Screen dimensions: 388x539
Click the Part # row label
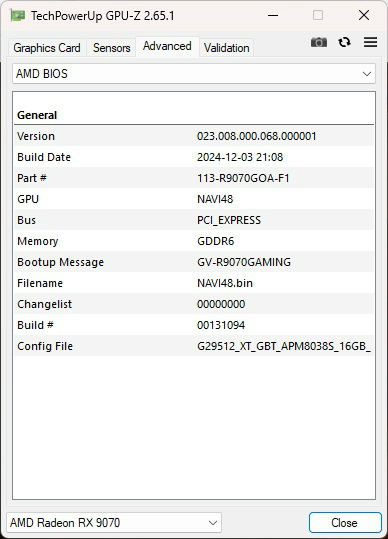tap(32, 178)
